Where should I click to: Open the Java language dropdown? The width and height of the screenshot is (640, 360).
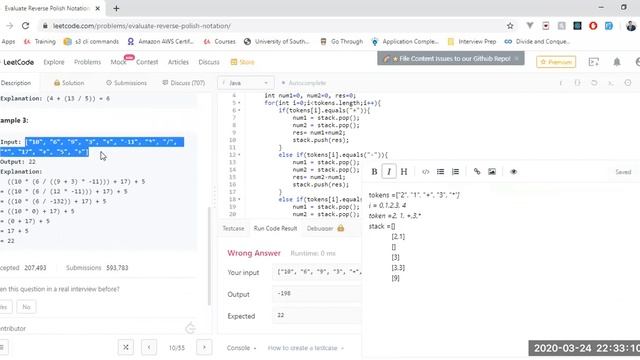pos(245,83)
